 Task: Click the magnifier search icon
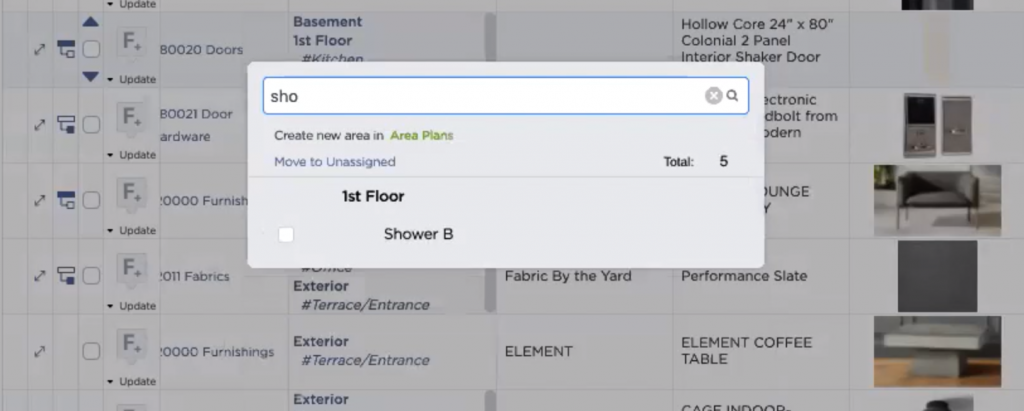[x=733, y=96]
